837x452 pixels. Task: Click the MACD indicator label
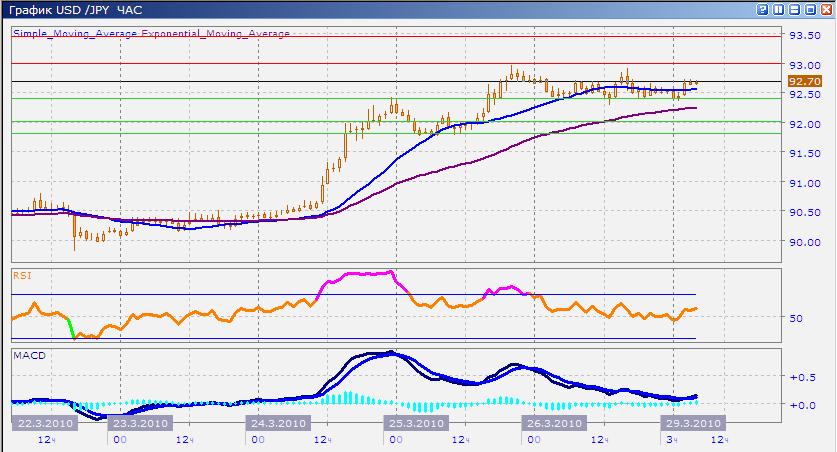(x=26, y=354)
